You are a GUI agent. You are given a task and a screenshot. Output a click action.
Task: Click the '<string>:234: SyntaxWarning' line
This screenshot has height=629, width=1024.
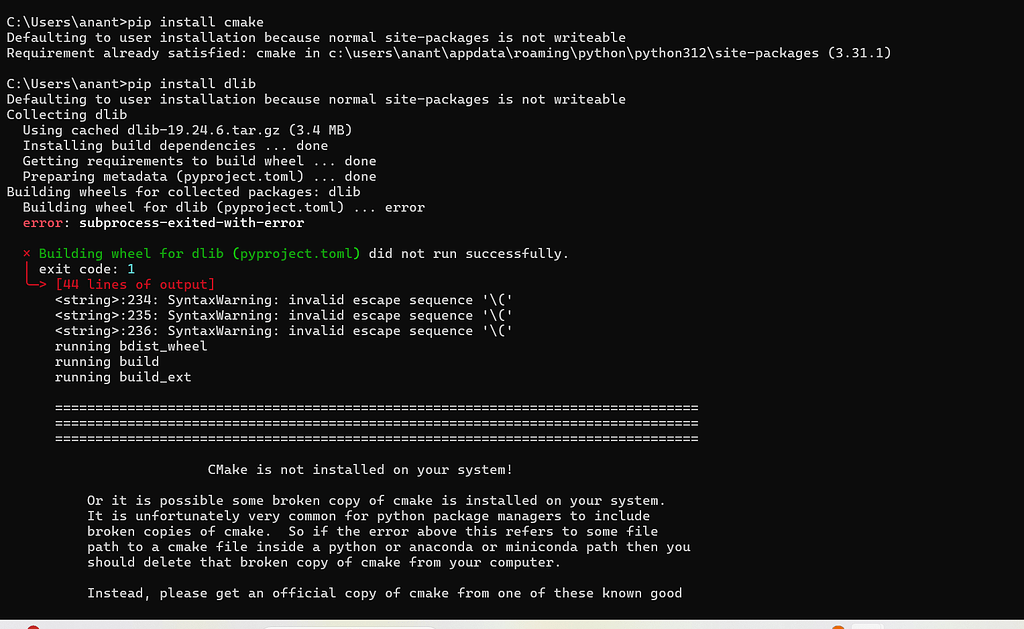pos(283,300)
